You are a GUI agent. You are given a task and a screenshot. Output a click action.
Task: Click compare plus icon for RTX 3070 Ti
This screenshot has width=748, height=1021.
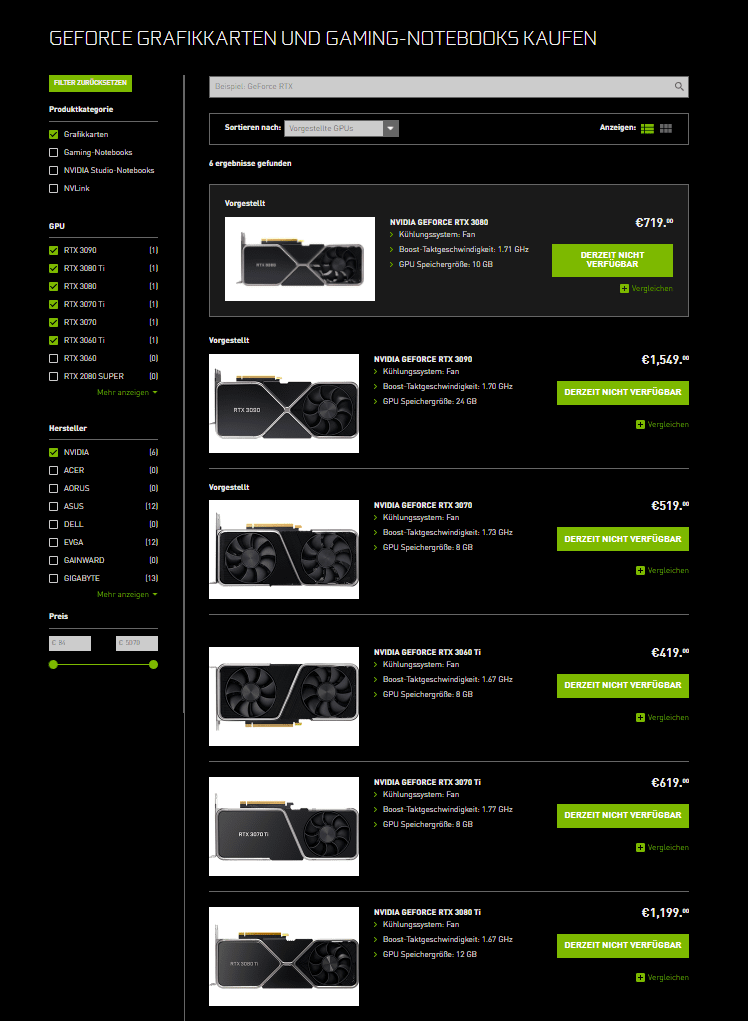tap(640, 848)
